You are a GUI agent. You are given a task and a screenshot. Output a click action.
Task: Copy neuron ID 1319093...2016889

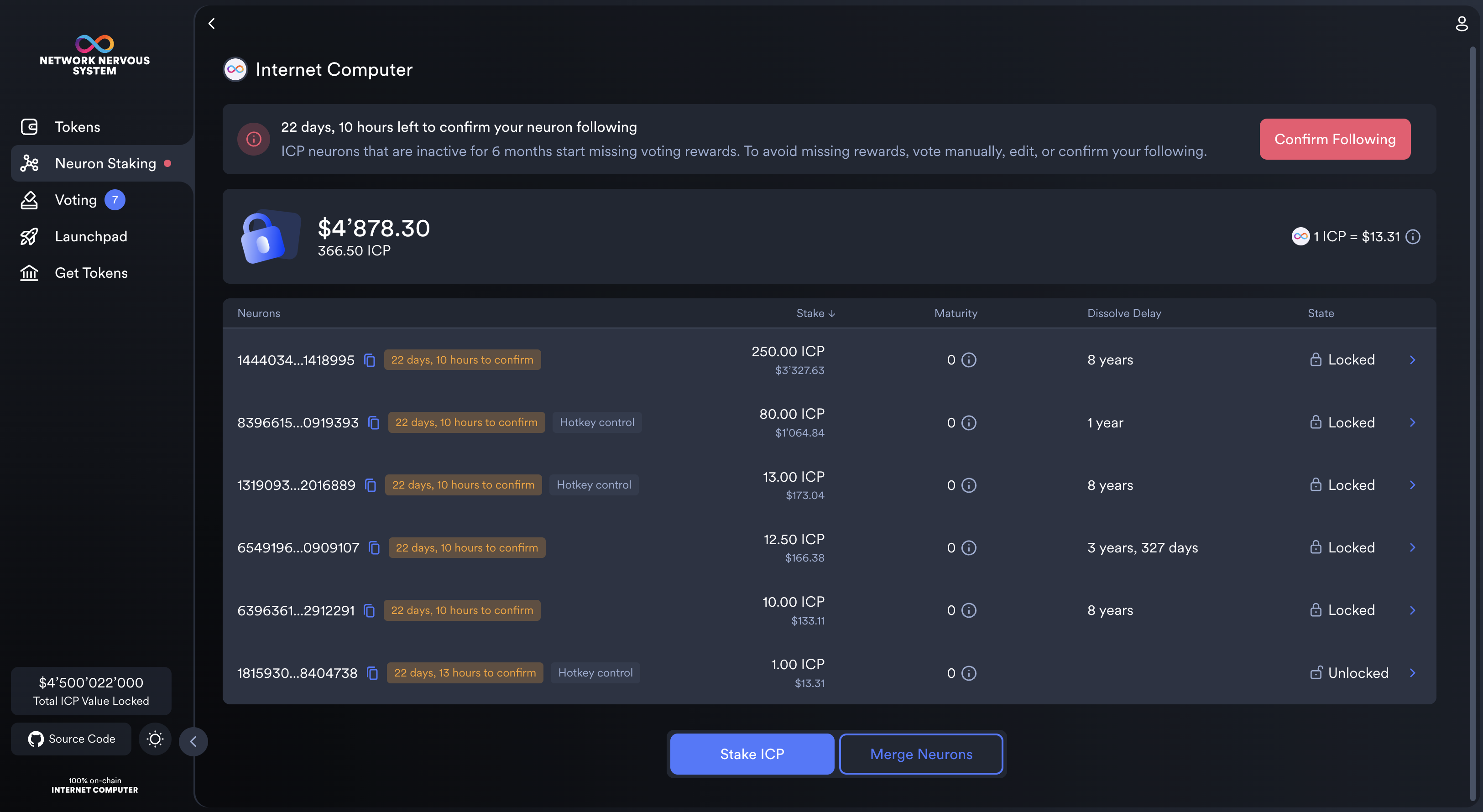click(371, 486)
